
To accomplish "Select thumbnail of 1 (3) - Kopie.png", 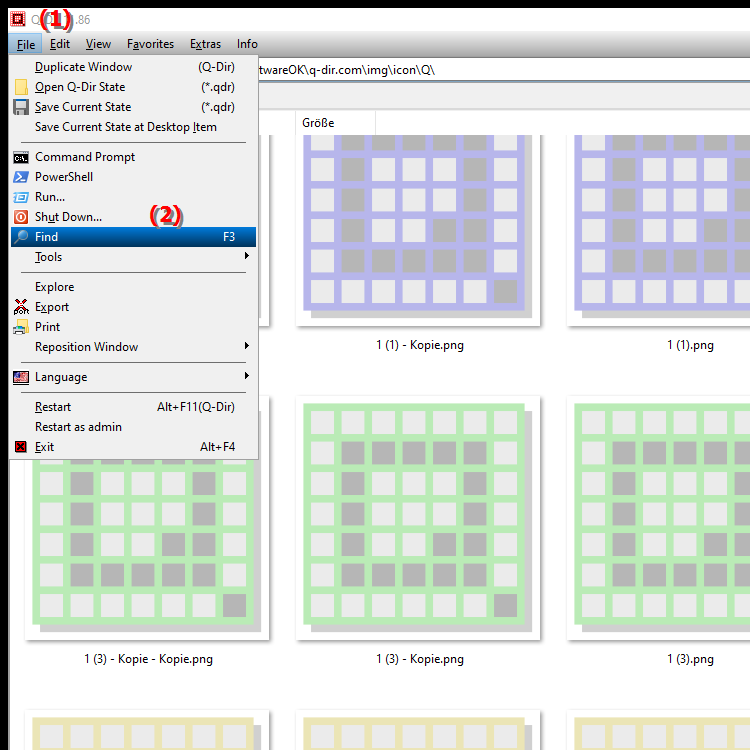I will [418, 518].
